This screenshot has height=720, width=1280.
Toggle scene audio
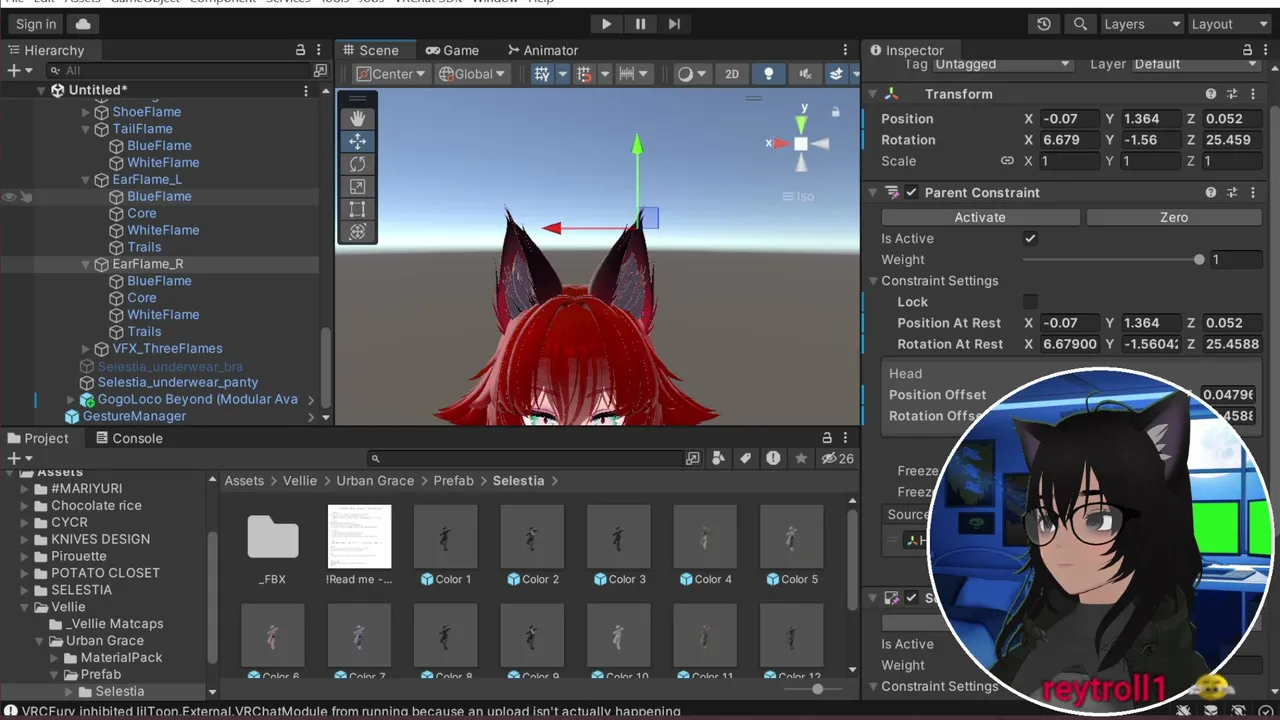[x=804, y=74]
